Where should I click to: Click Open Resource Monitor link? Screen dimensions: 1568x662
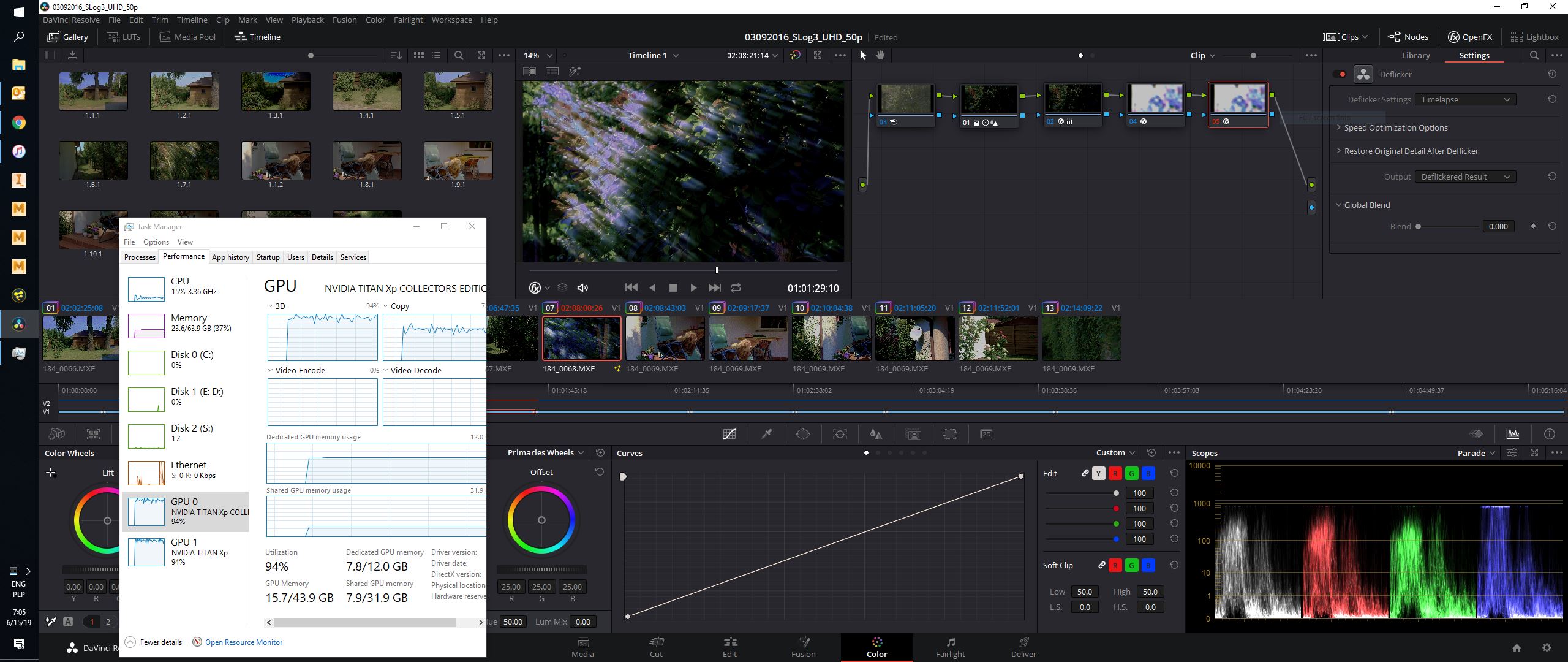click(244, 642)
